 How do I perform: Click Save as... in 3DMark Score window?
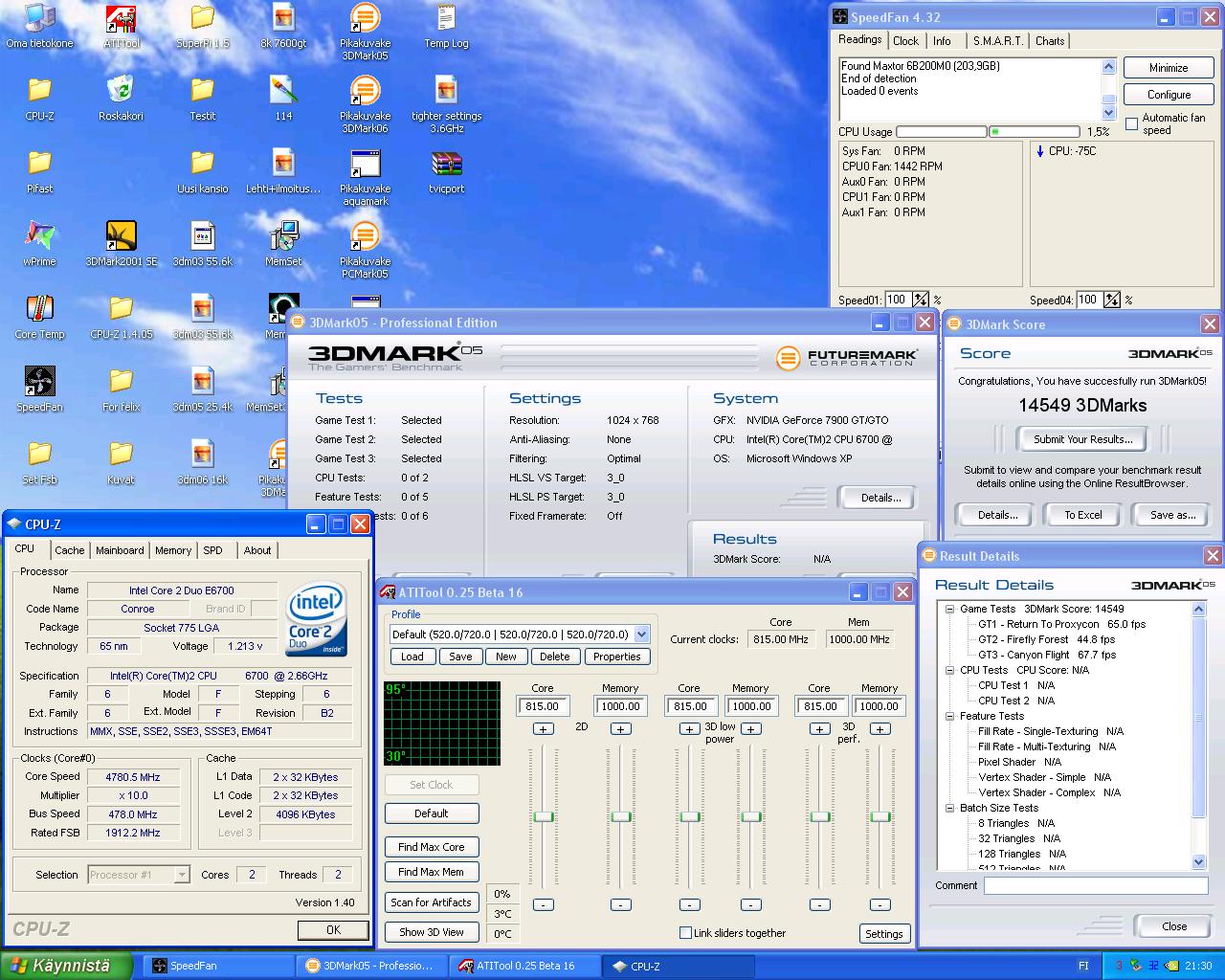coord(1173,515)
